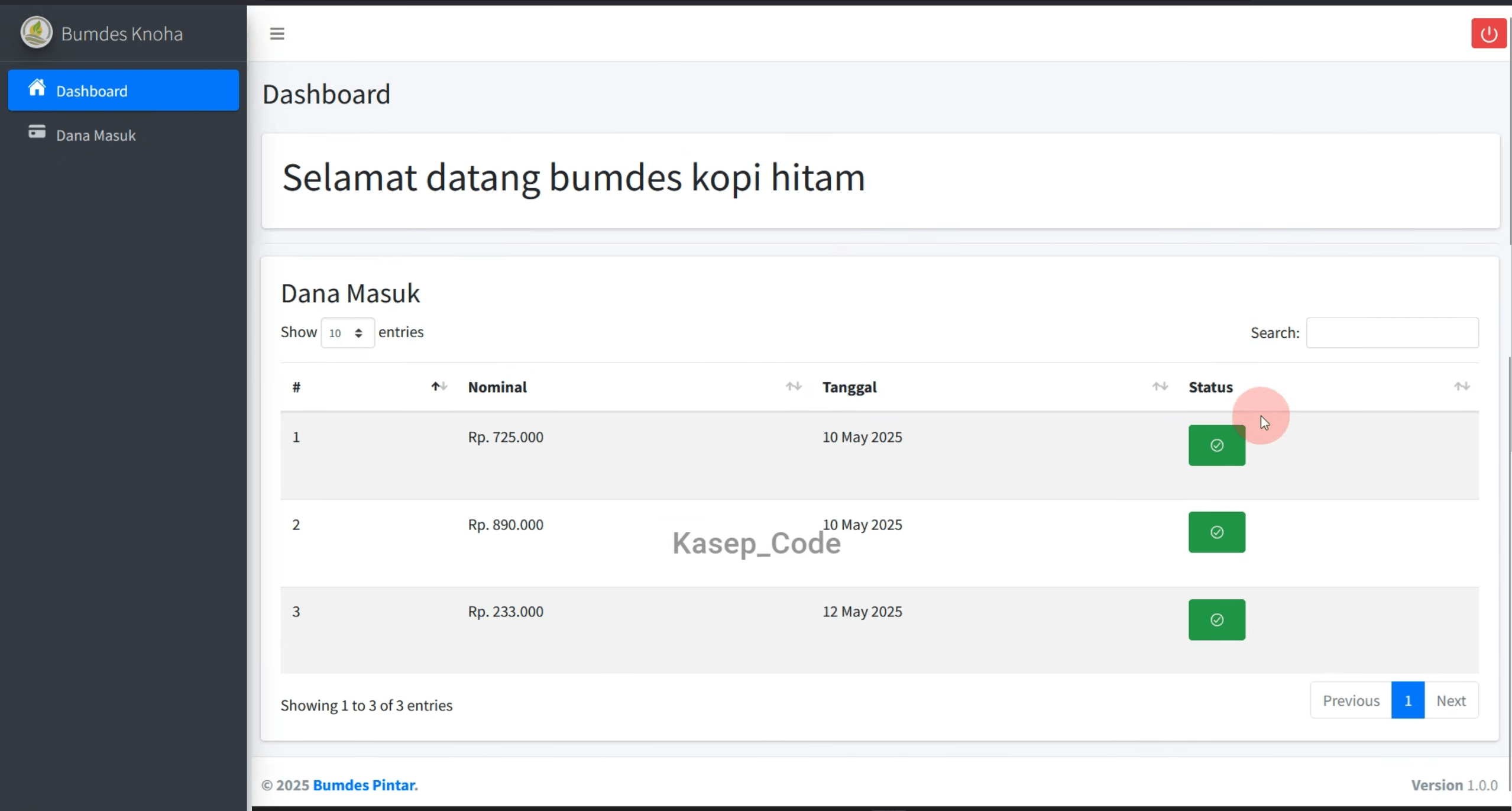Click the Bumdes Knoha logo image
The height and width of the screenshot is (811, 1512).
click(37, 33)
